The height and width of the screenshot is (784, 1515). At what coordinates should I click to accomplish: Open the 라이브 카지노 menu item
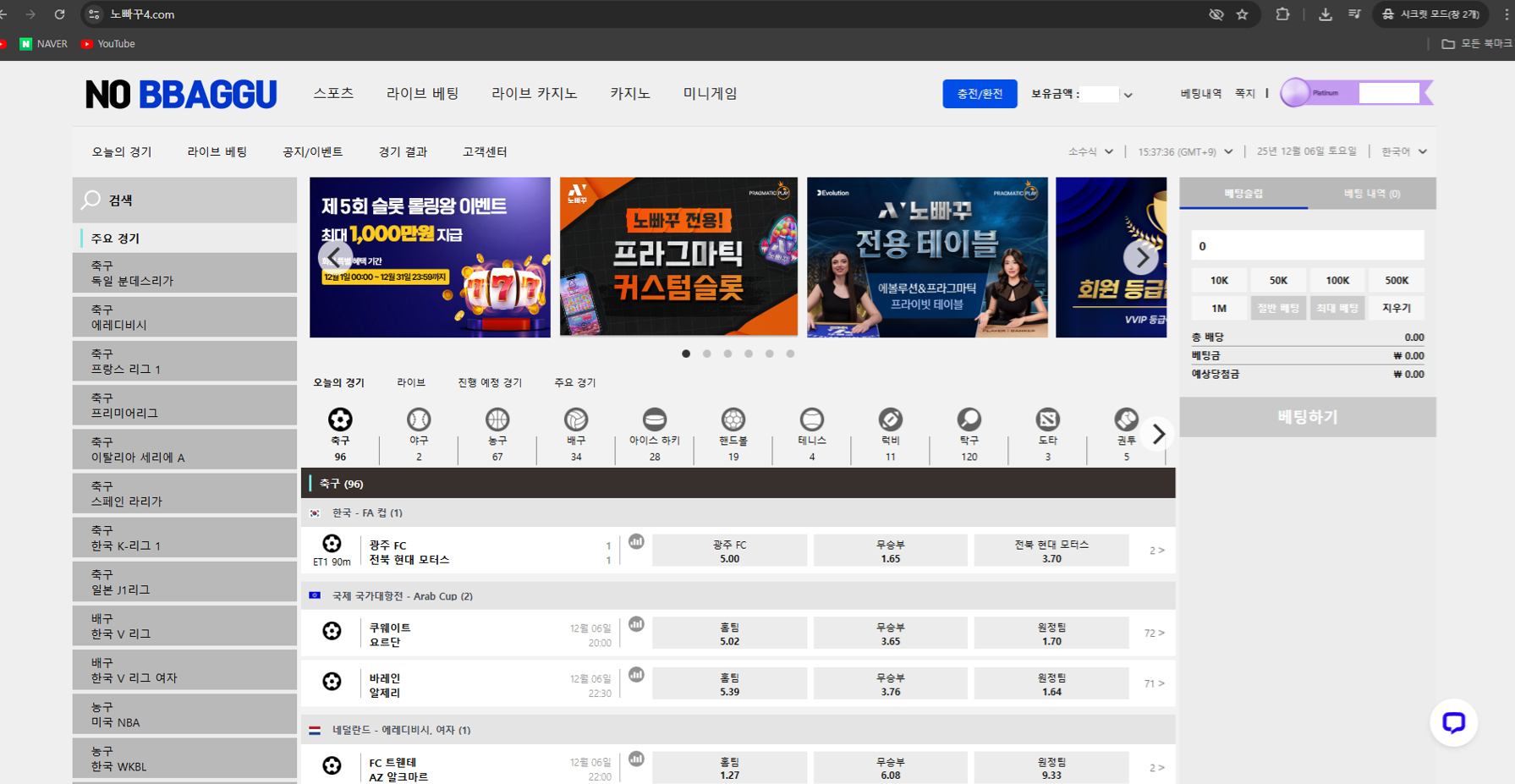[534, 93]
